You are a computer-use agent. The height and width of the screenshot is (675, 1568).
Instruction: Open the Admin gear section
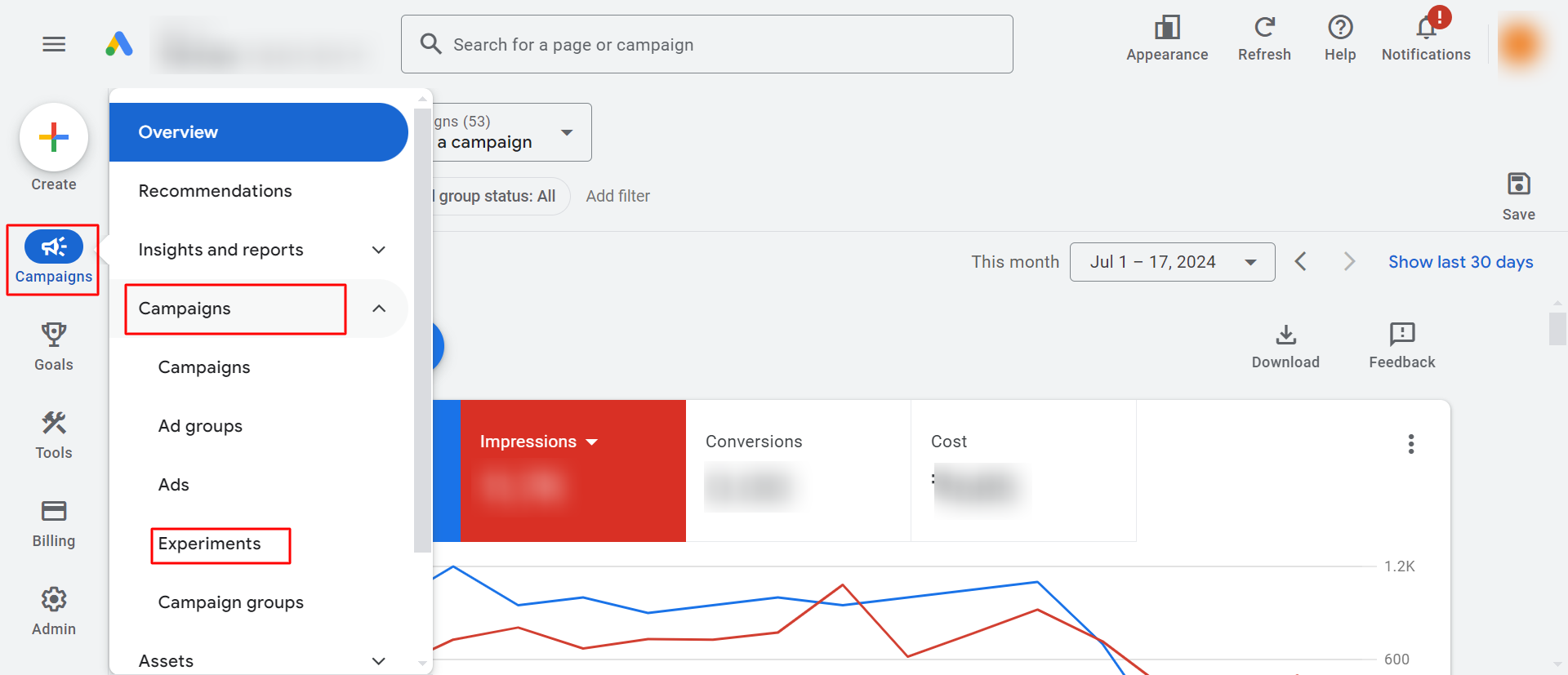[x=54, y=611]
